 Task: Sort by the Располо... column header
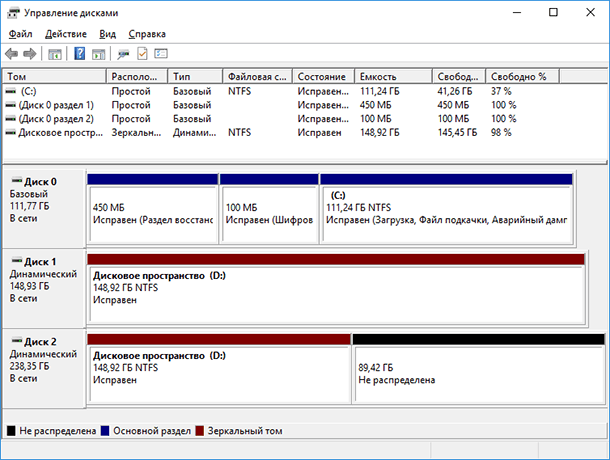coord(137,77)
